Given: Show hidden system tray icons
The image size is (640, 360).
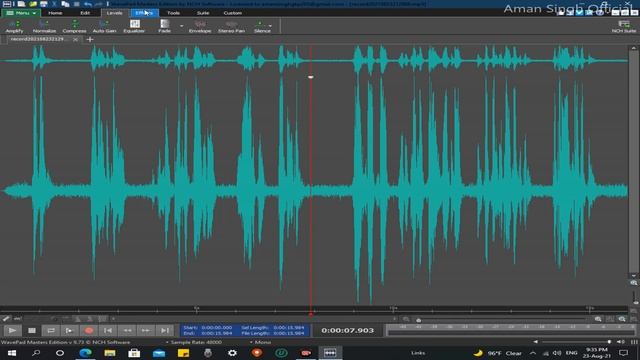Looking at the screenshot, I should pyautogui.click(x=533, y=353).
